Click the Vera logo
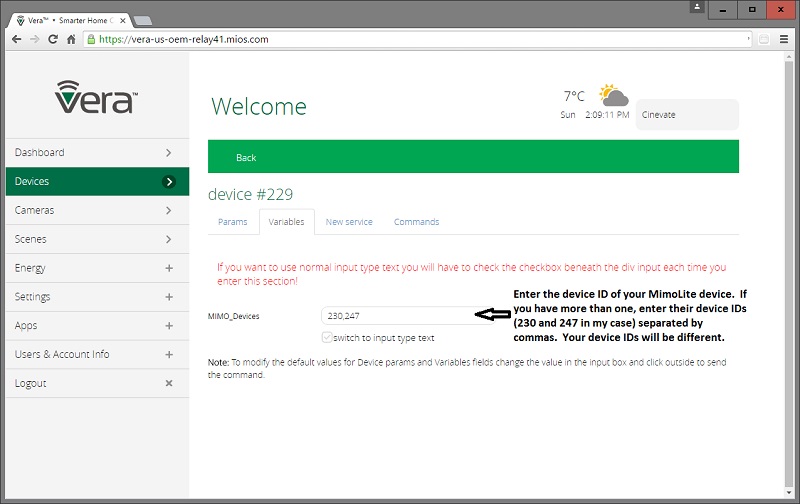800x504 pixels. click(x=96, y=97)
